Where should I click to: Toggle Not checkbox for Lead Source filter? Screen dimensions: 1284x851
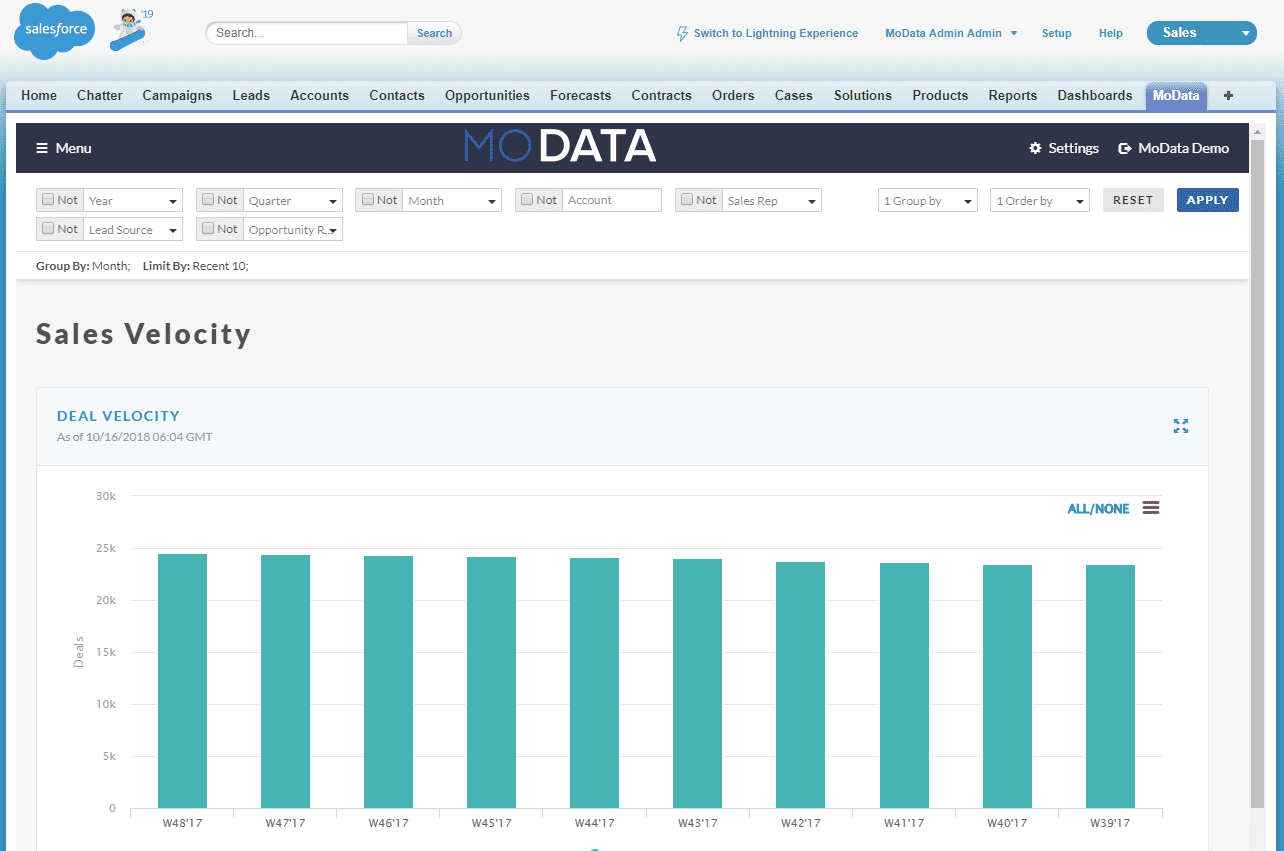click(47, 228)
